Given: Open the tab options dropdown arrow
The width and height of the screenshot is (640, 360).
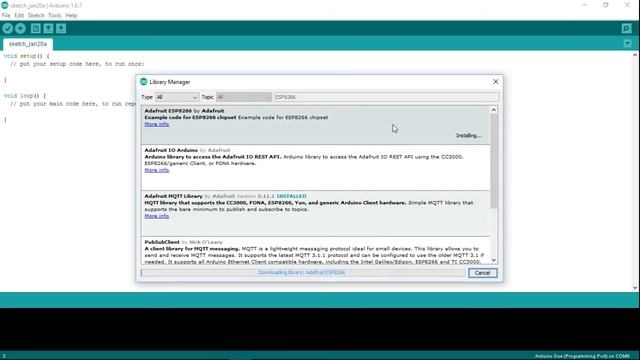Looking at the screenshot, I should click(x=628, y=43).
